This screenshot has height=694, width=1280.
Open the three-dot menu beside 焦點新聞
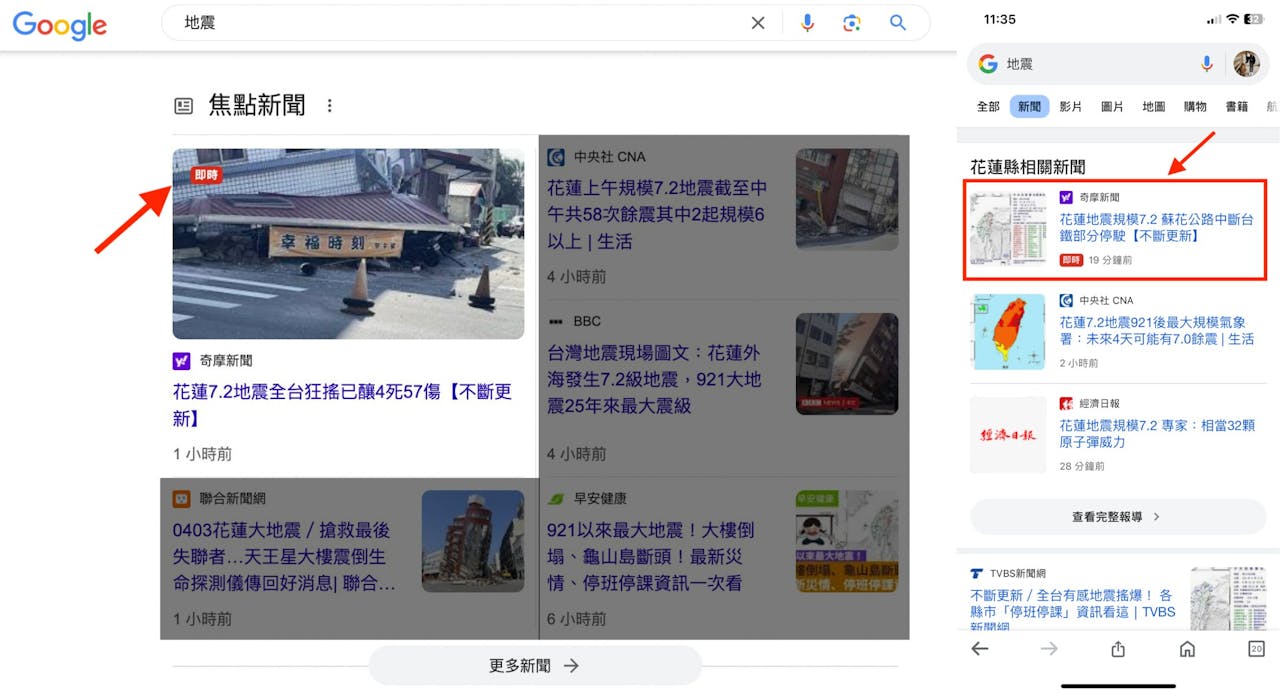pyautogui.click(x=330, y=106)
